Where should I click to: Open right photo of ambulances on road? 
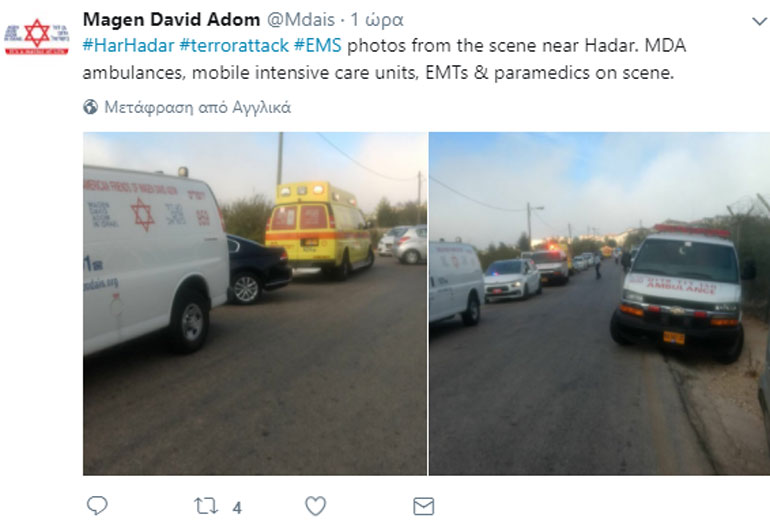click(x=600, y=303)
